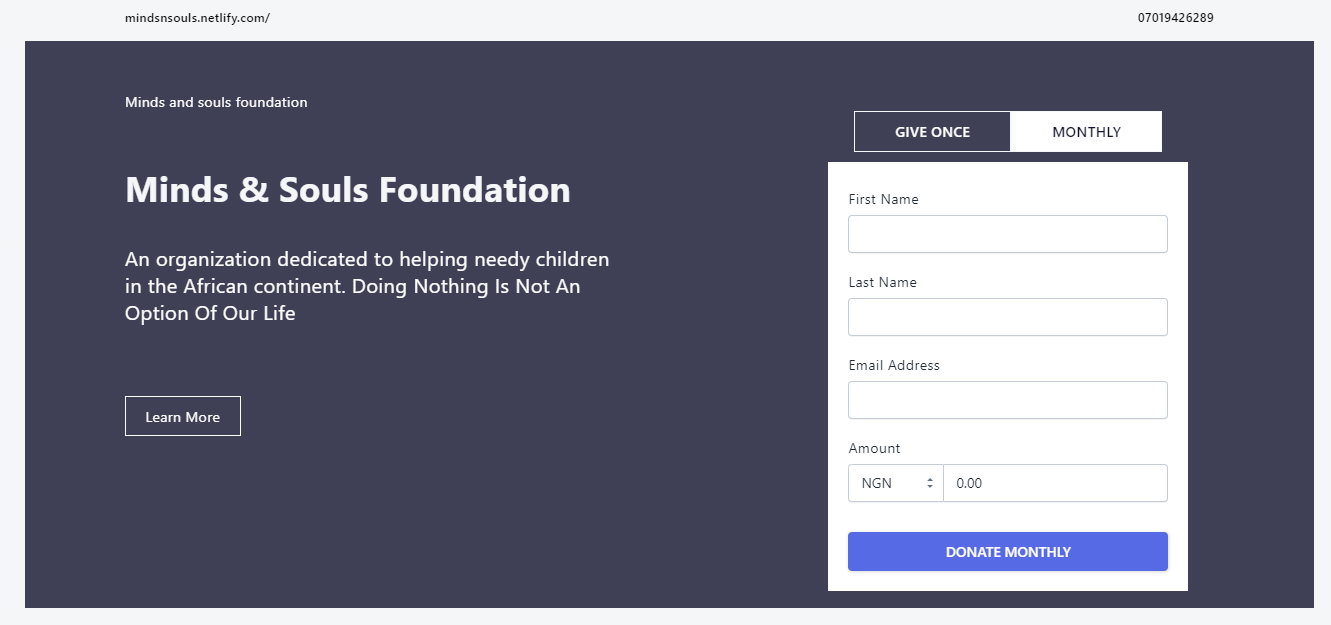1331x625 pixels.
Task: Click the Learn More button
Action: point(183,417)
